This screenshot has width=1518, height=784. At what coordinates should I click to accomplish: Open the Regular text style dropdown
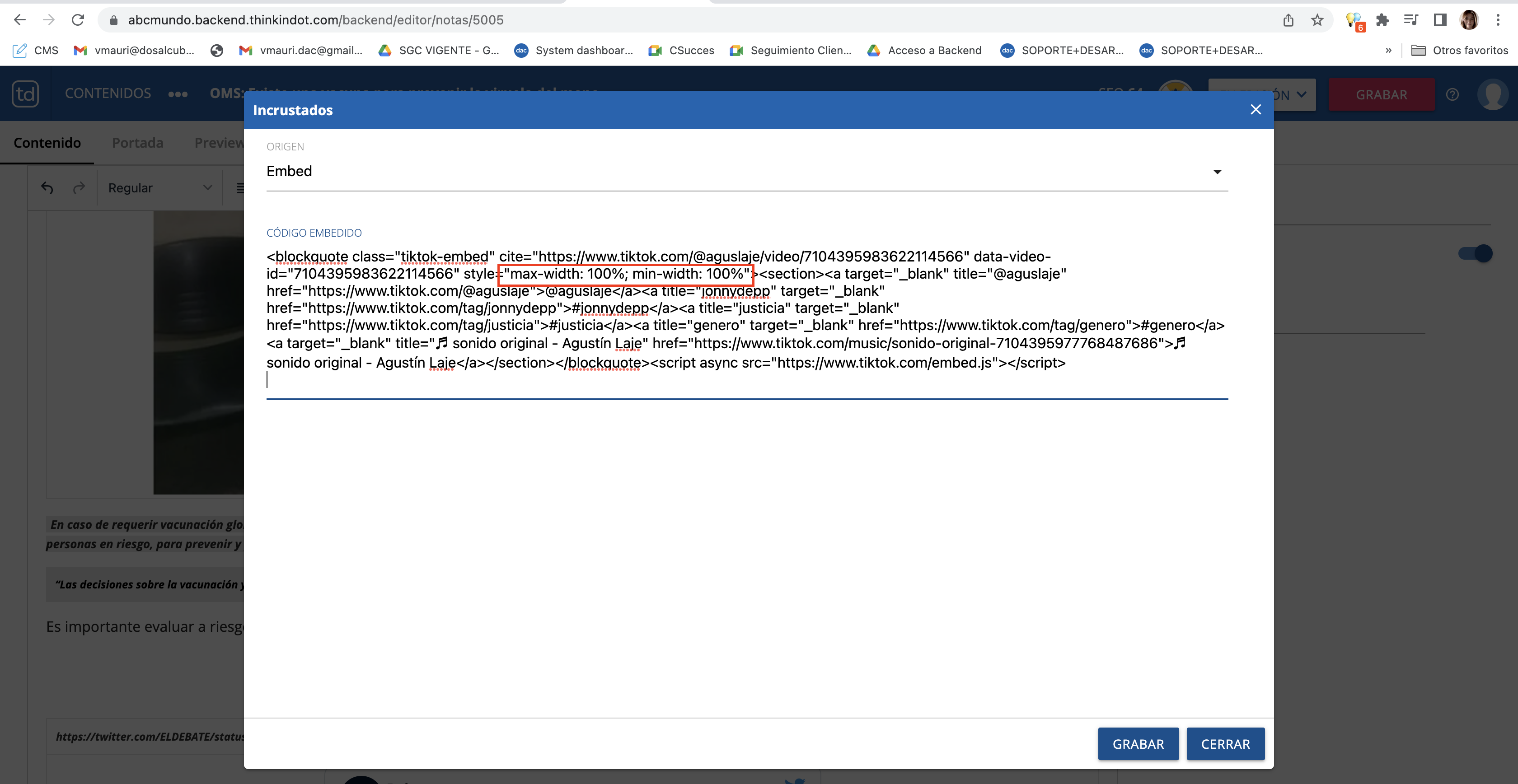pyautogui.click(x=159, y=188)
